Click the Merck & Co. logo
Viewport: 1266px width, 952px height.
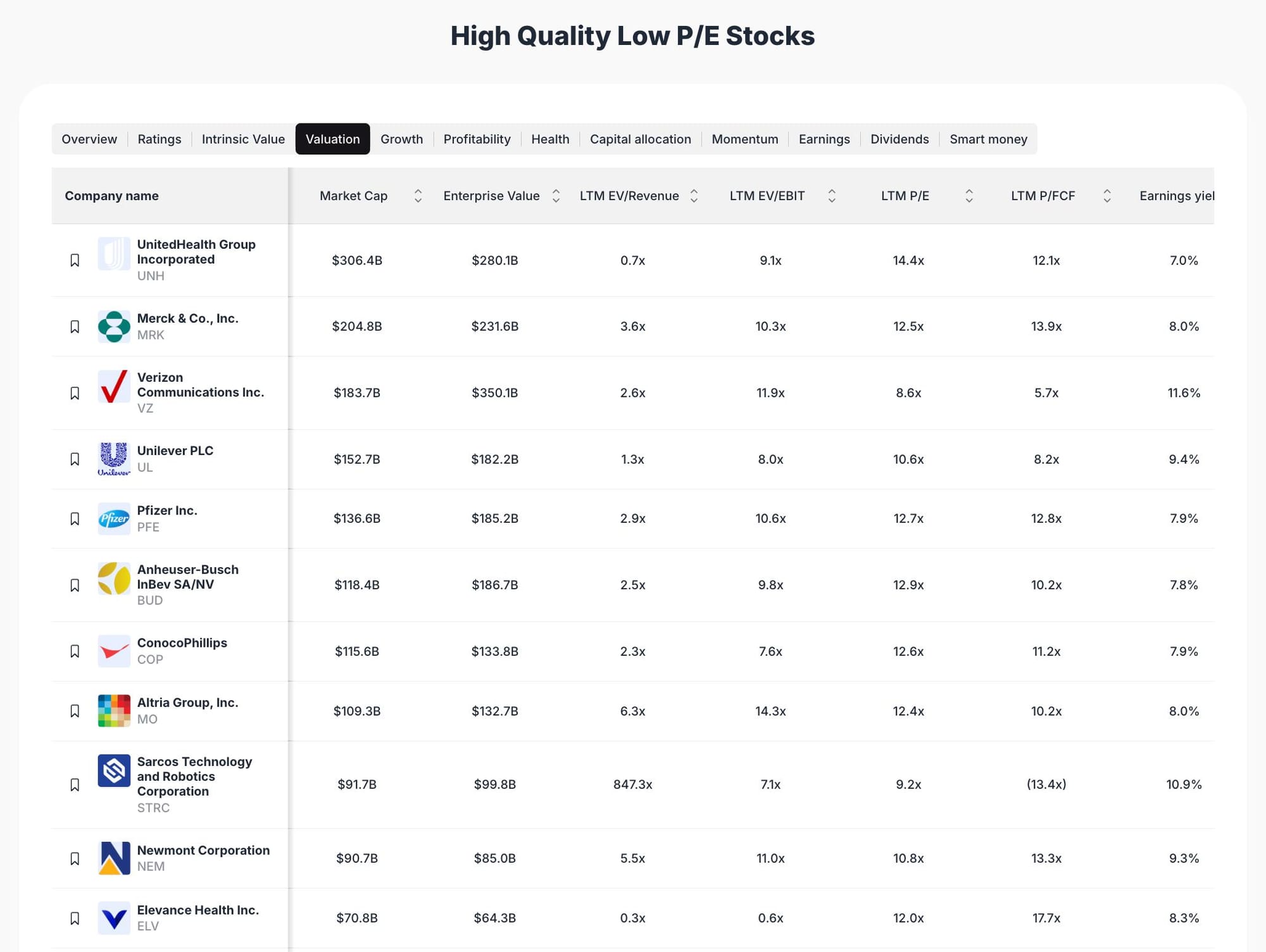click(x=114, y=327)
